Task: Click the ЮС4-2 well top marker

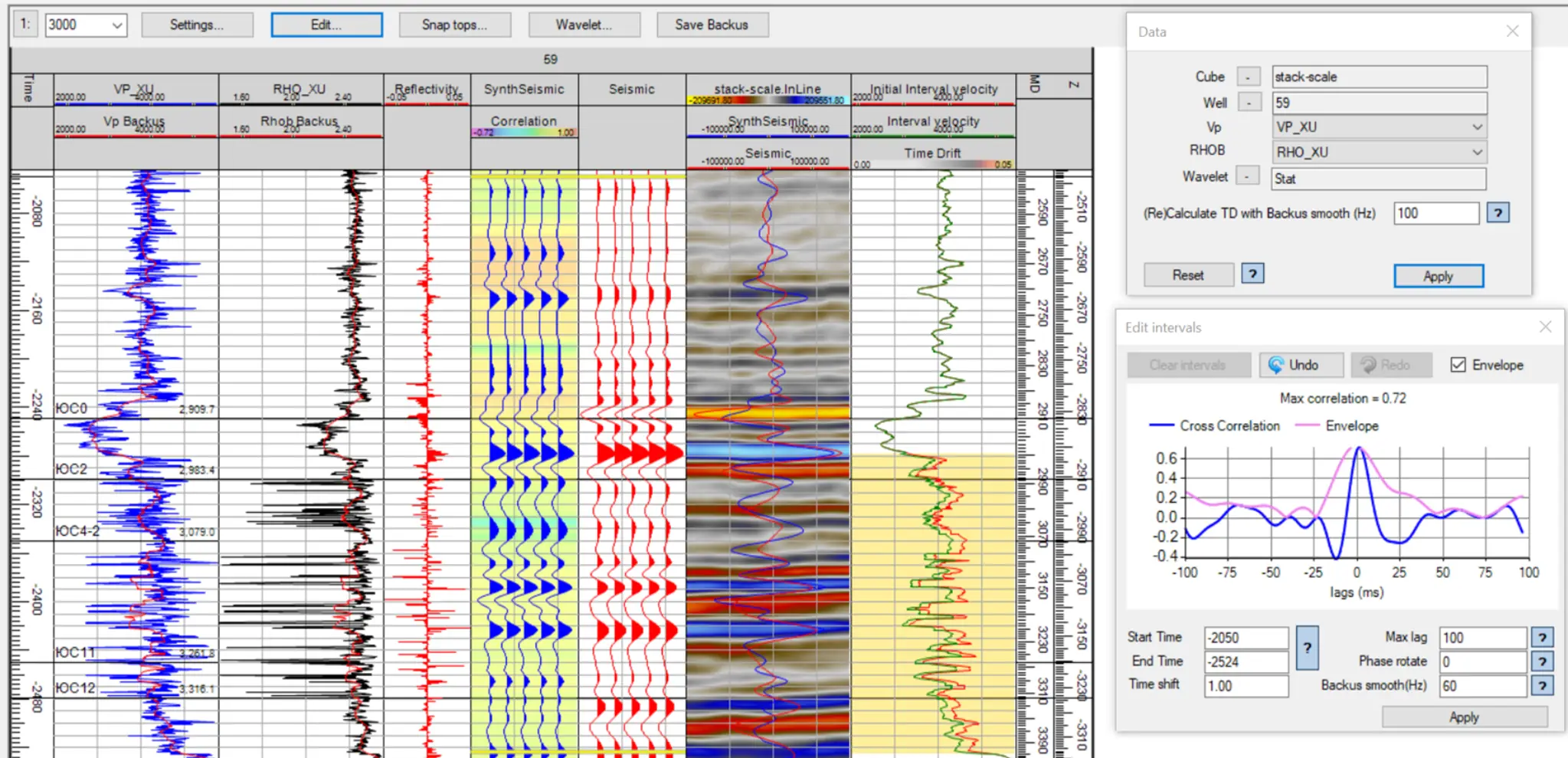Action: (77, 530)
